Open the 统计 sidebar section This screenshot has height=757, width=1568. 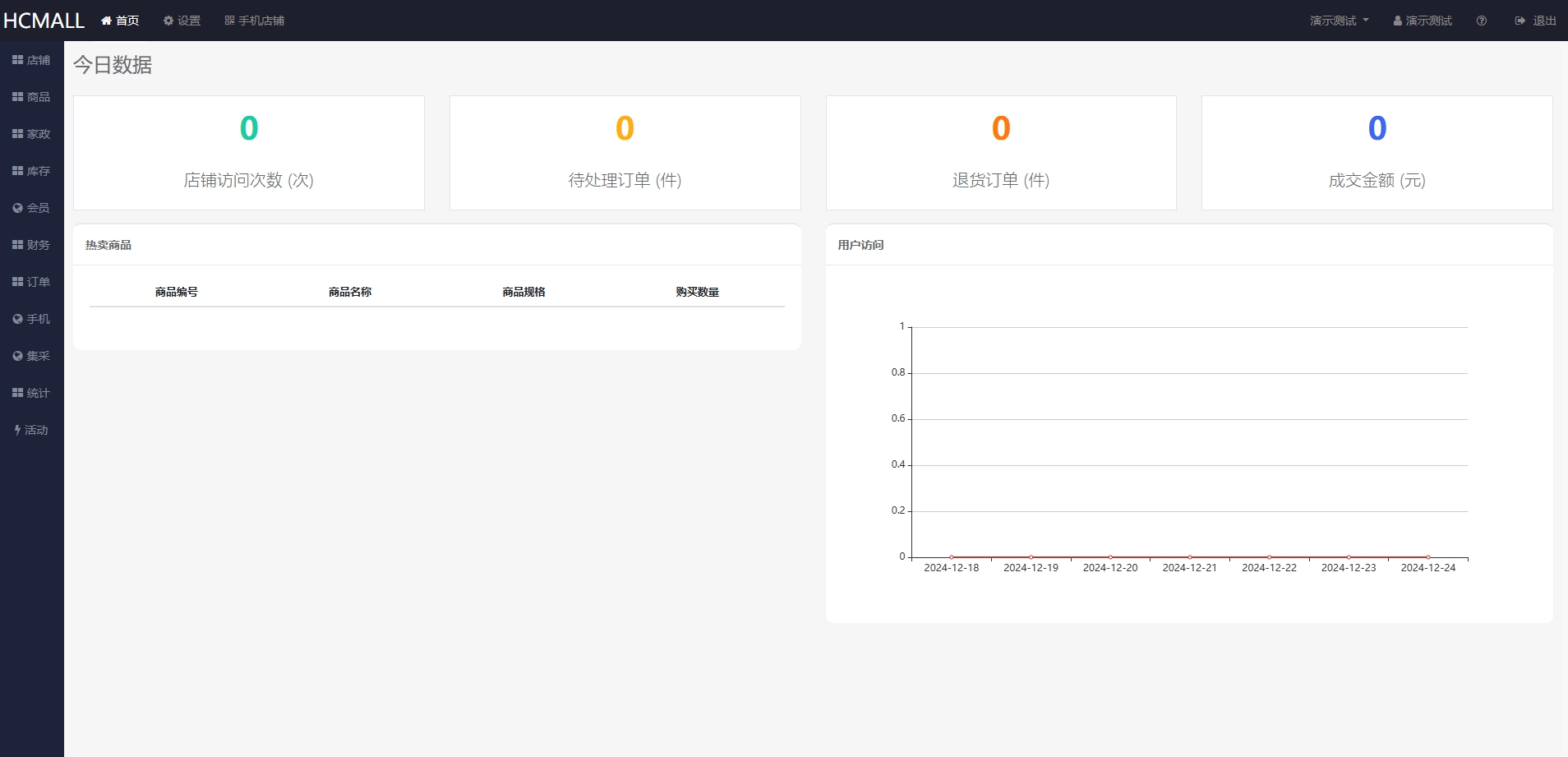tap(31, 393)
